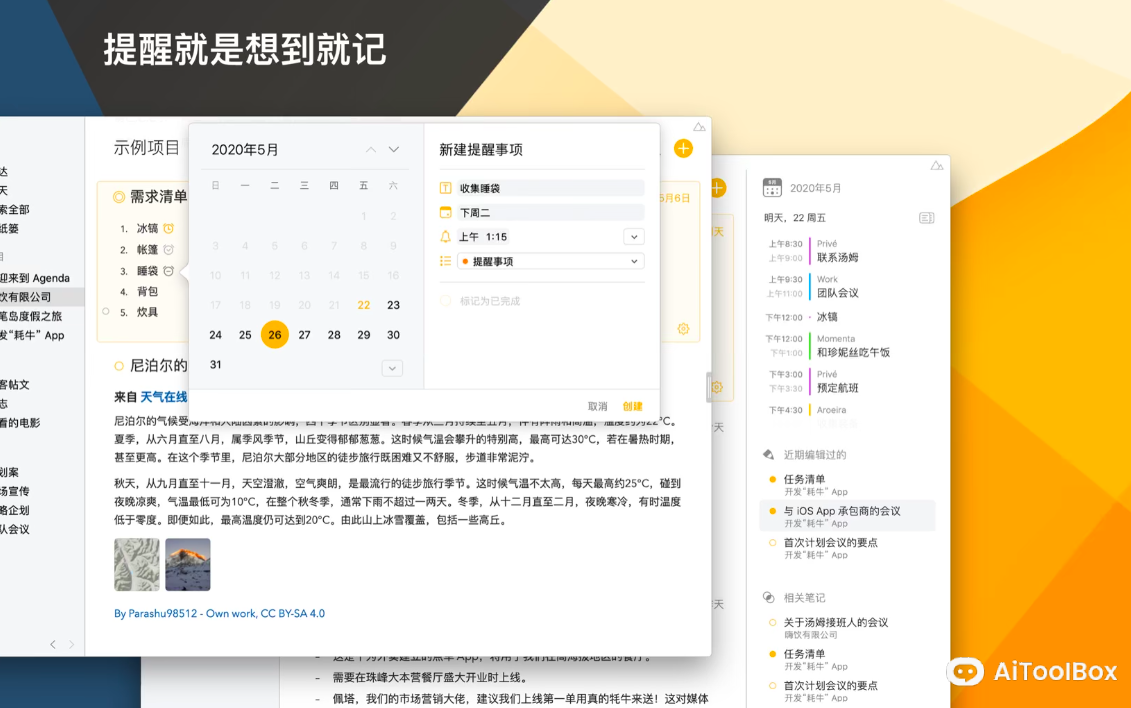Open note settings via the gear icon
Screen dimensions: 1131x708
682,329
